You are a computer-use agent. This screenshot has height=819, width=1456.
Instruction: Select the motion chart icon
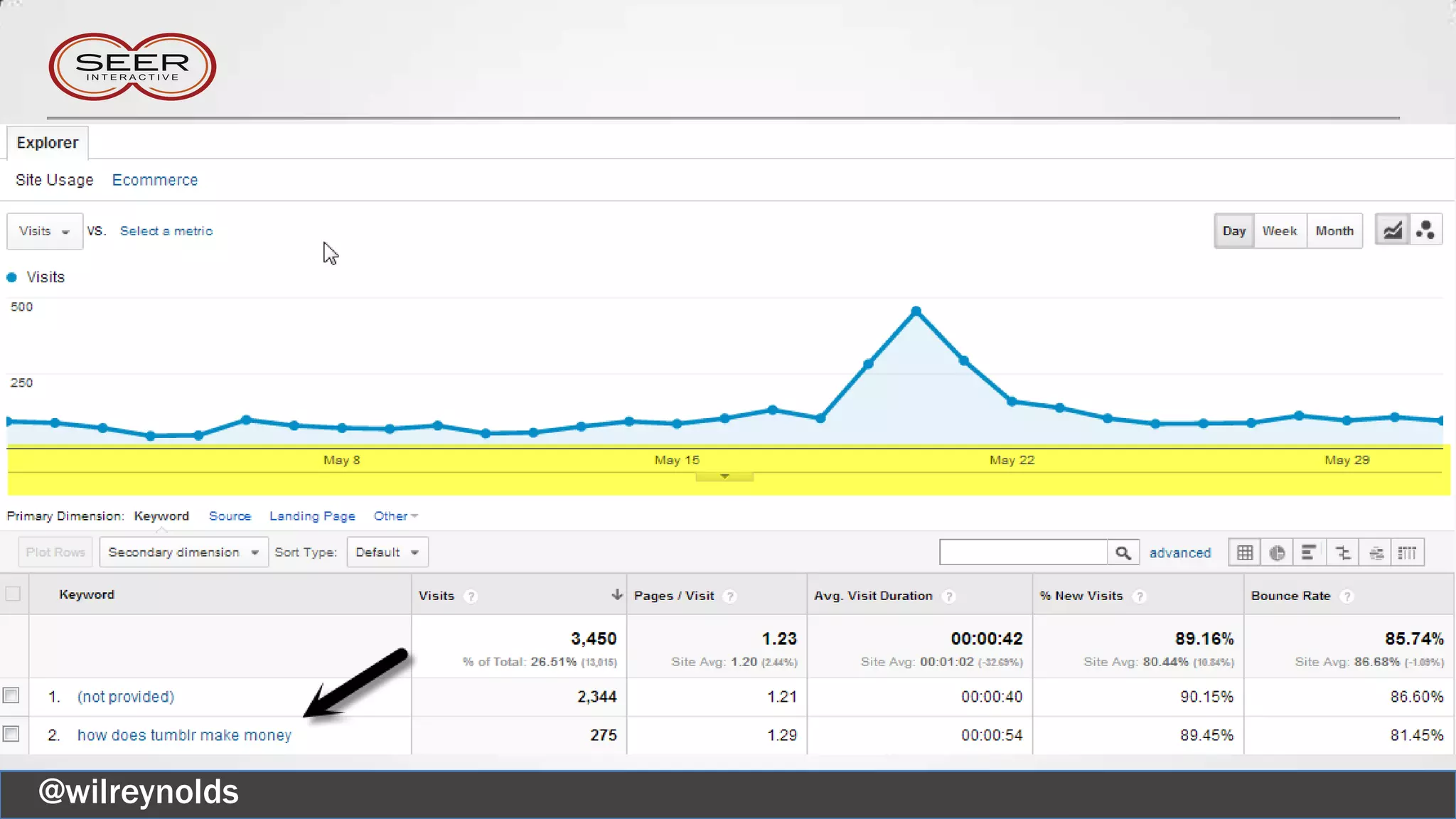click(1425, 230)
